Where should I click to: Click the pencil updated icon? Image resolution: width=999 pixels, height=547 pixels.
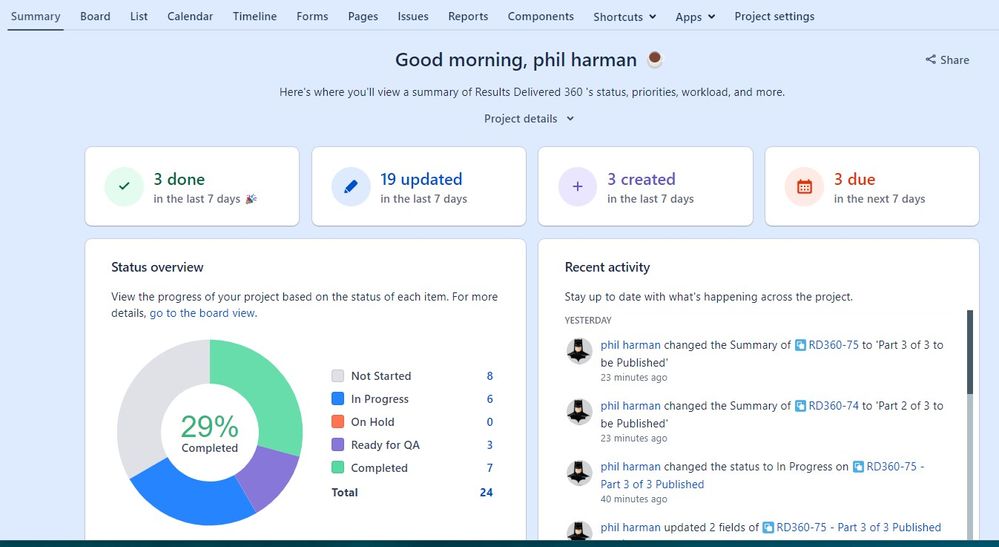[351, 187]
